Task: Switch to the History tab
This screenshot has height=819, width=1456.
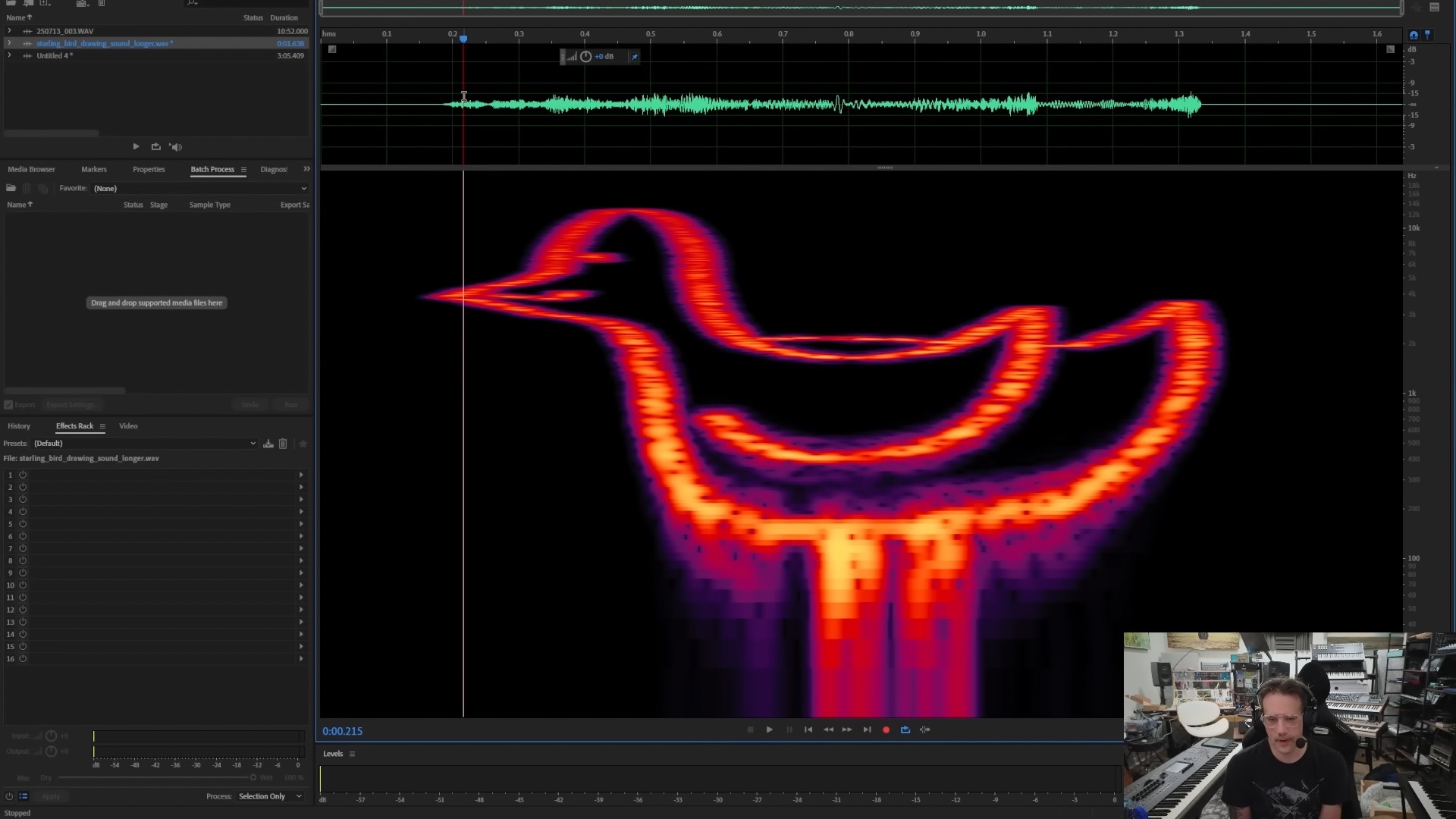Action: click(19, 426)
